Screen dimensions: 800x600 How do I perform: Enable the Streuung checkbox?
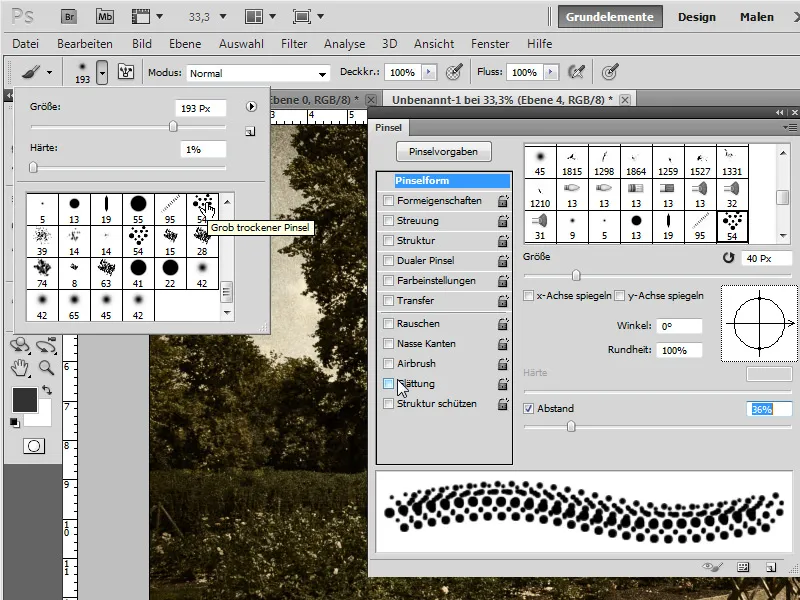pos(388,220)
